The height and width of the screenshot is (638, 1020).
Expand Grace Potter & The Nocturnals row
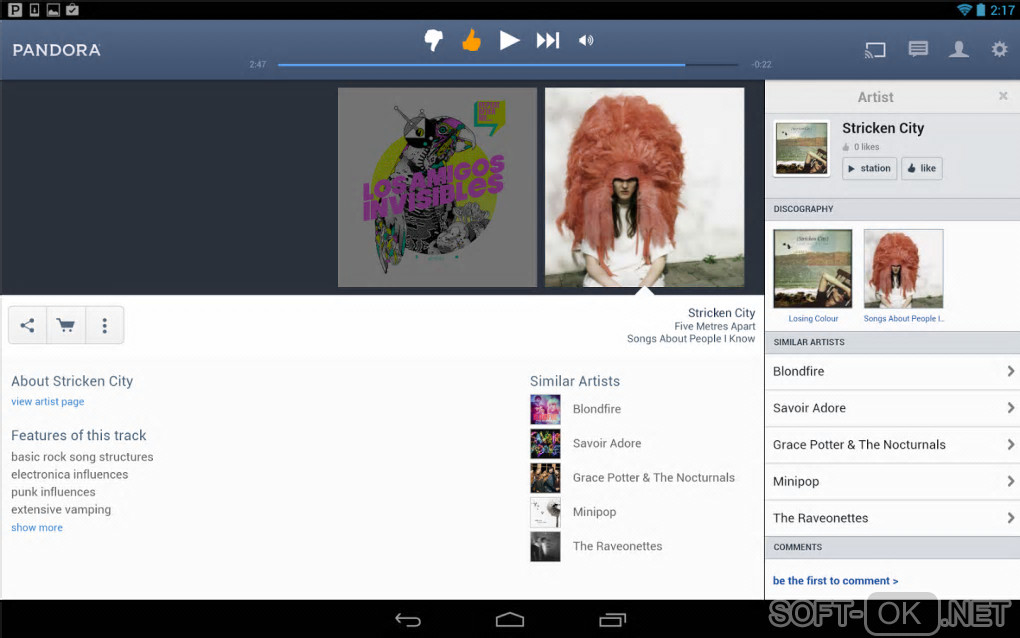[x=892, y=445]
